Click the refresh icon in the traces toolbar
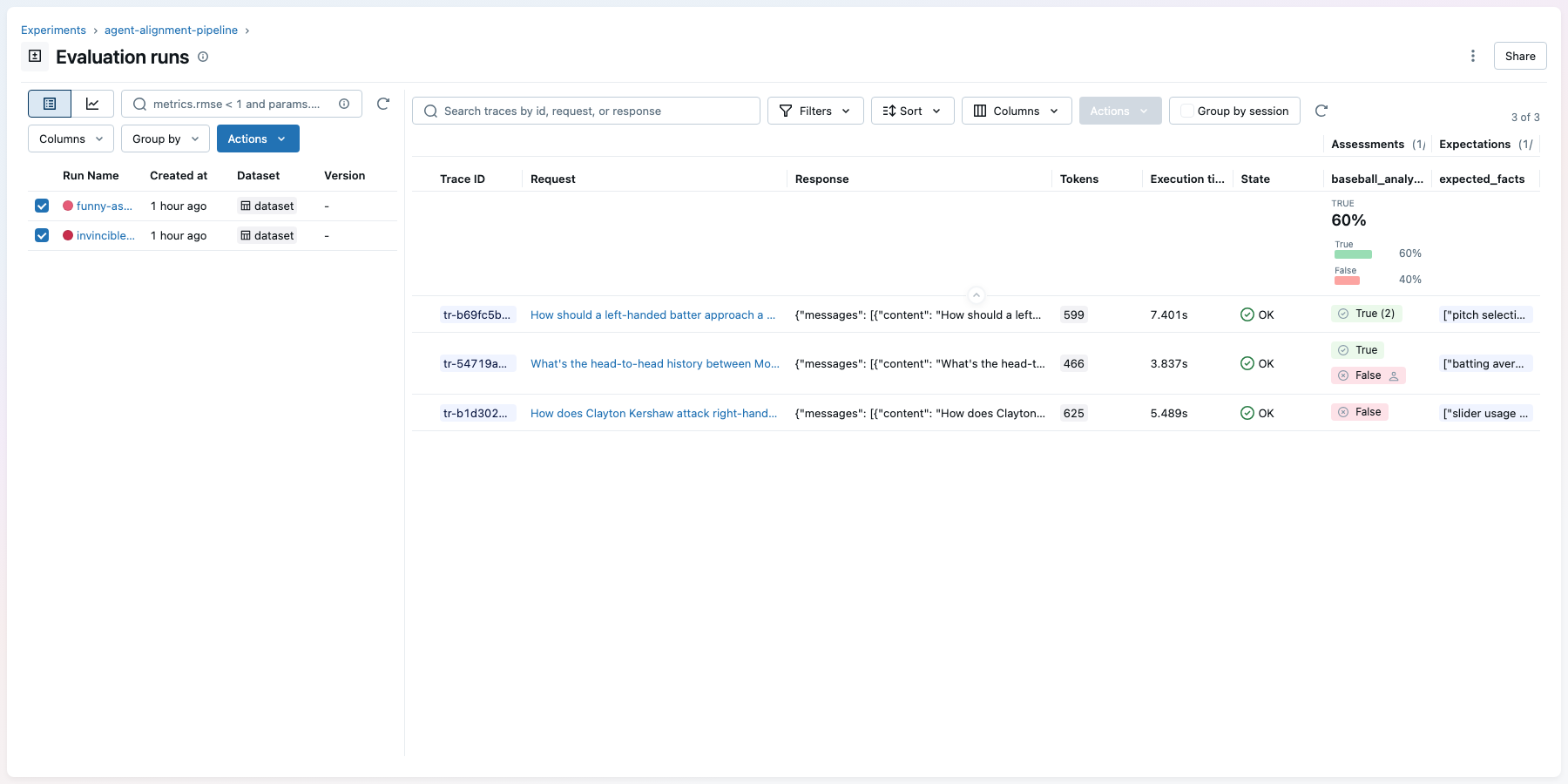The width and height of the screenshot is (1568, 784). tap(1321, 111)
